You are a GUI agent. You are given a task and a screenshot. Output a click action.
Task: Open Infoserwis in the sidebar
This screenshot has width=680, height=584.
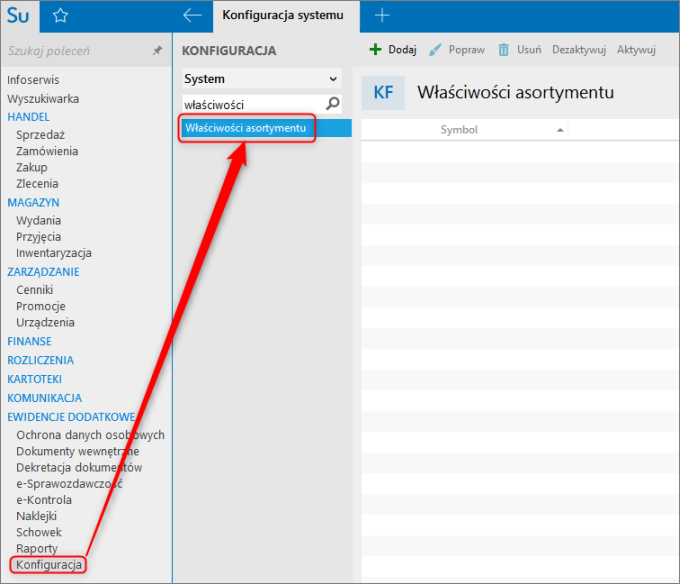pyautogui.click(x=33, y=80)
